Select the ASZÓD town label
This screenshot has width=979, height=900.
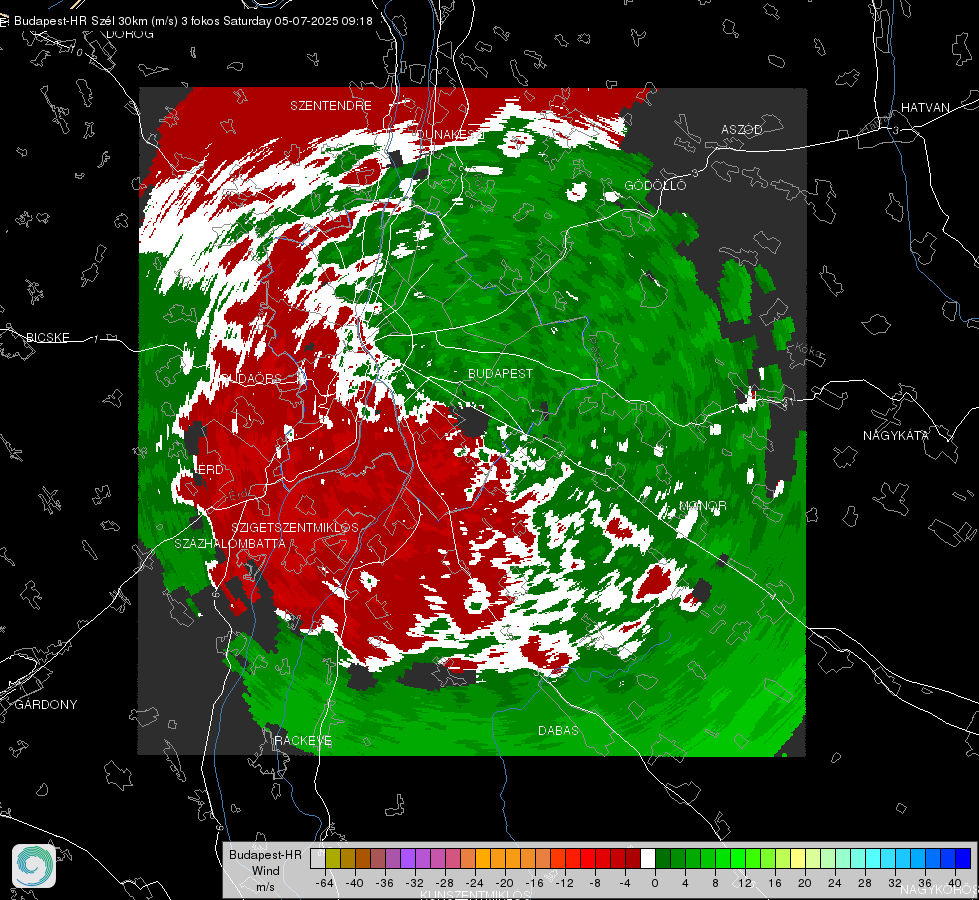pos(742,129)
